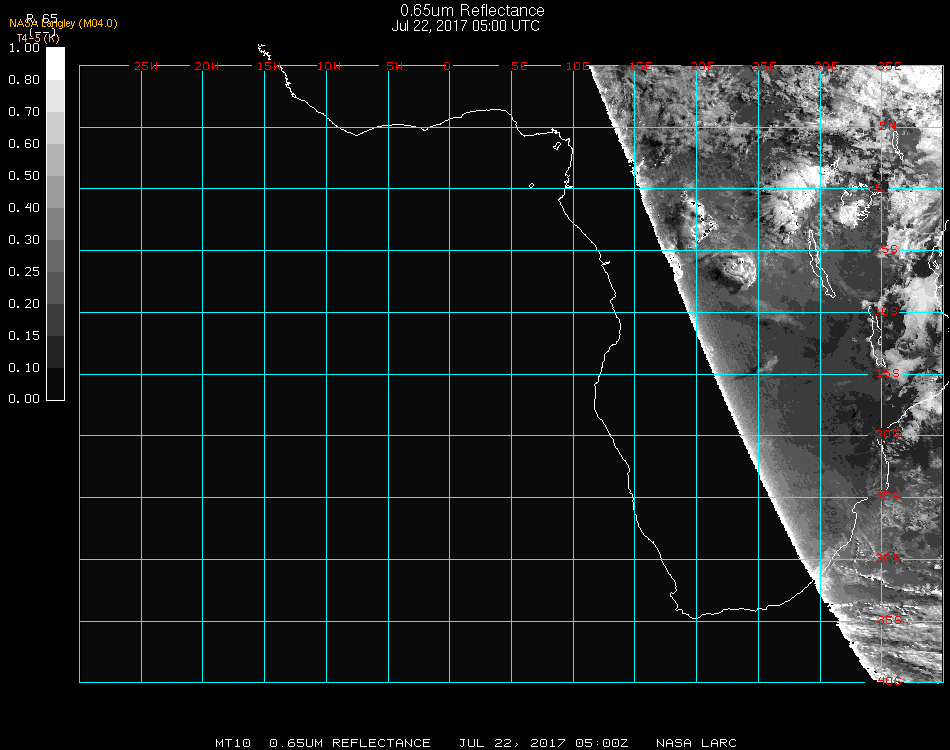The width and height of the screenshot is (950, 750).
Task: Click the colorbar value "0.40"
Action: click(x=24, y=208)
